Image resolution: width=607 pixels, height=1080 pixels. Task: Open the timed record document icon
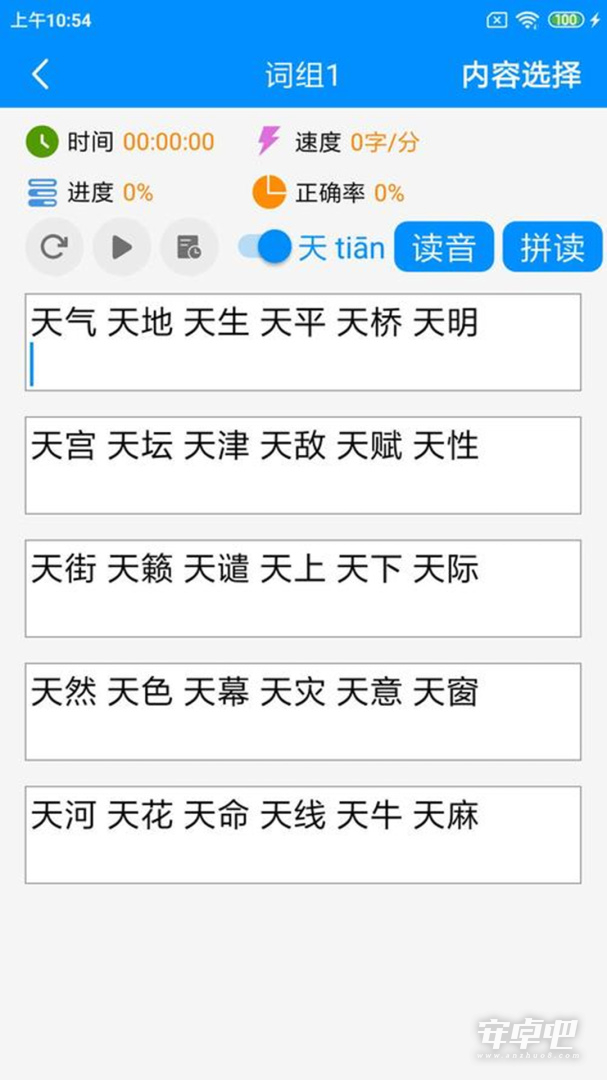(189, 247)
